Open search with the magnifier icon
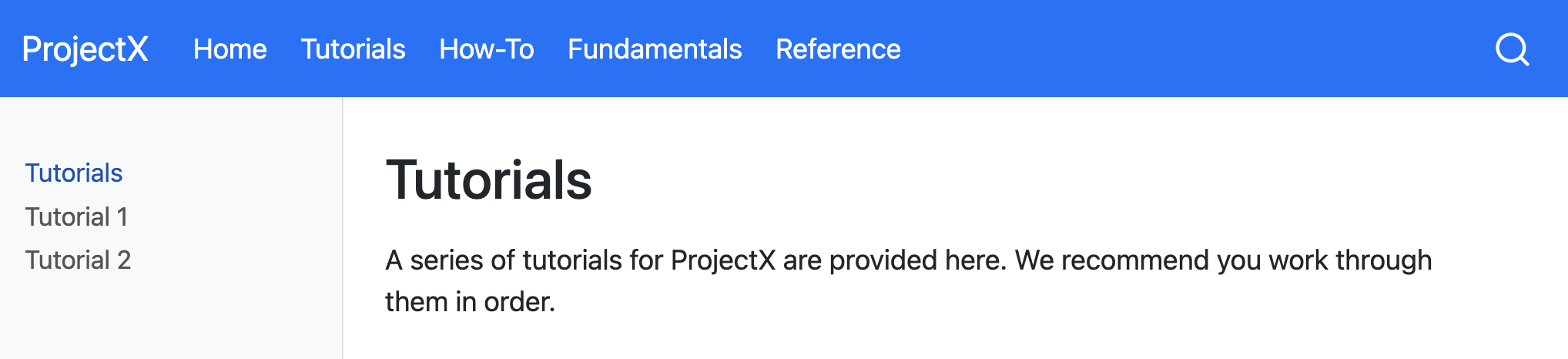Screen dimensions: 1568x359 (x=1512, y=49)
